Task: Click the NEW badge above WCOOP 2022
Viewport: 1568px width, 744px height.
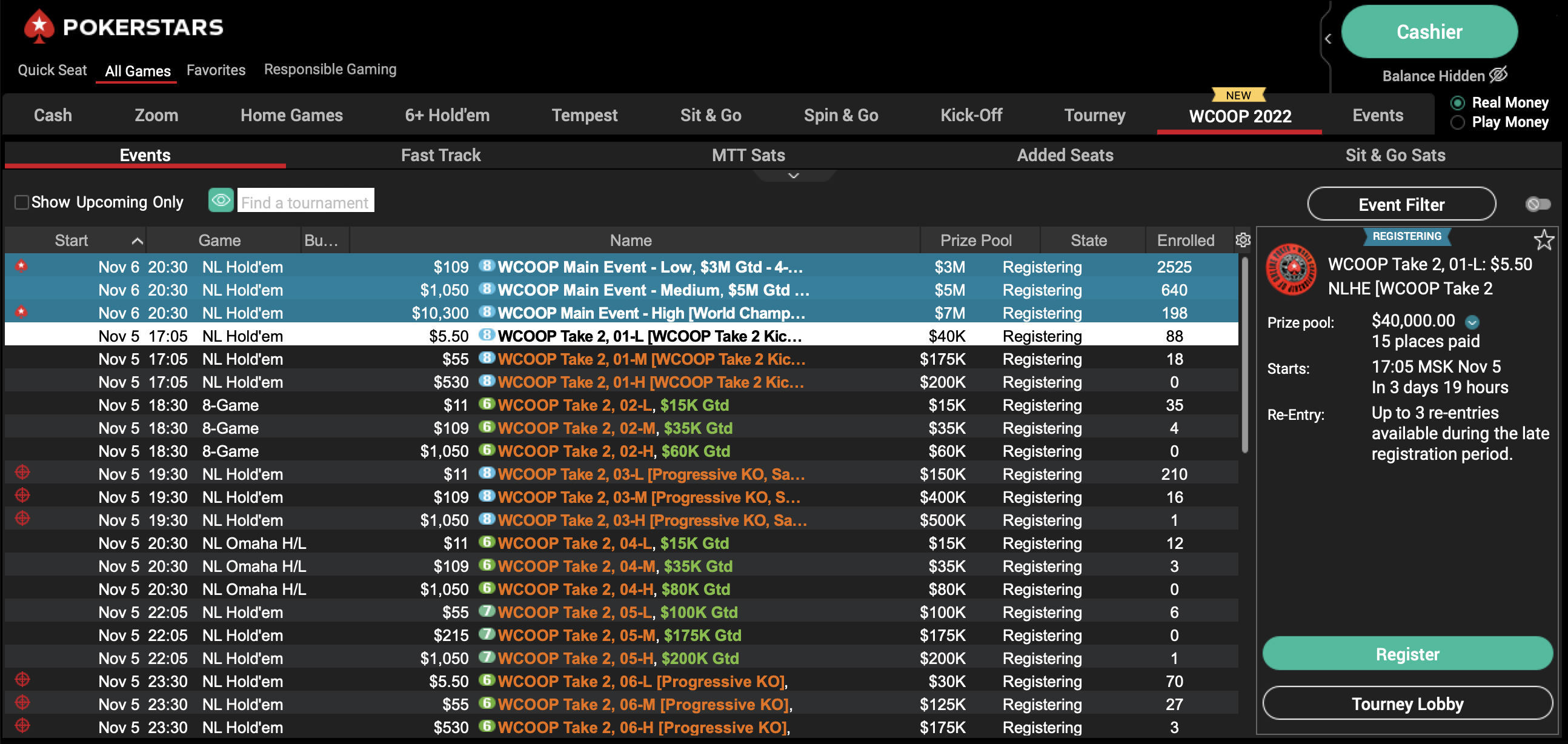Action: (x=1238, y=95)
